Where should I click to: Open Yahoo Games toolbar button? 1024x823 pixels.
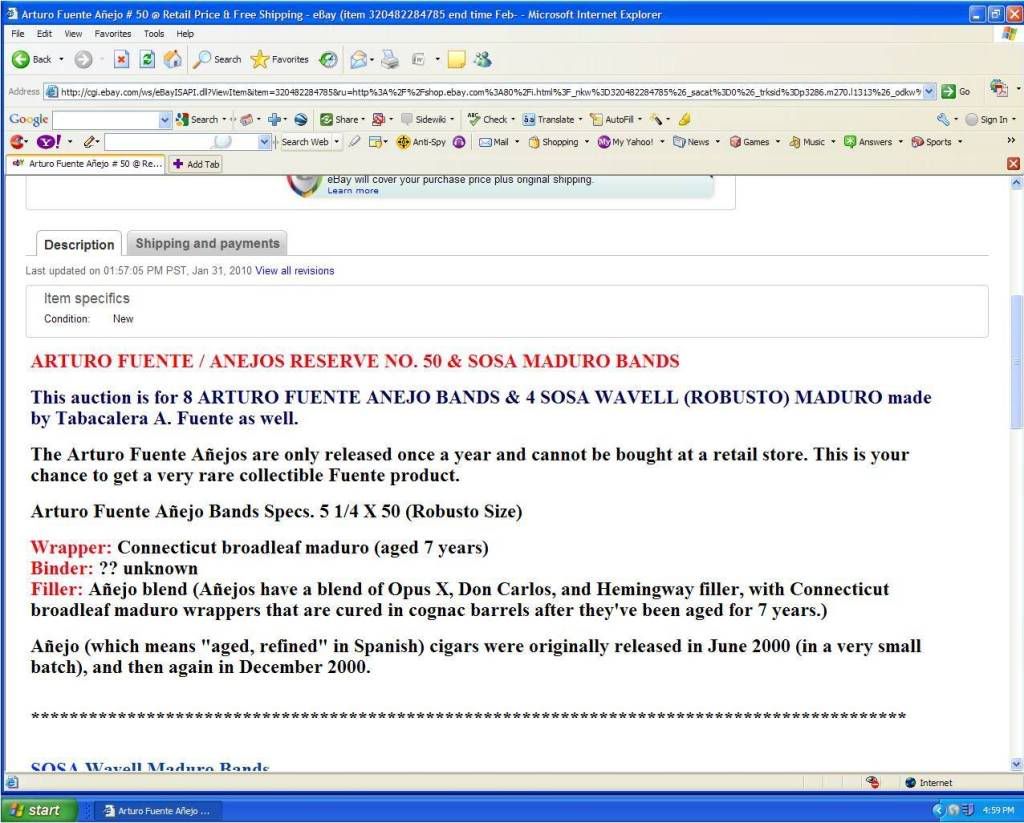[x=749, y=142]
